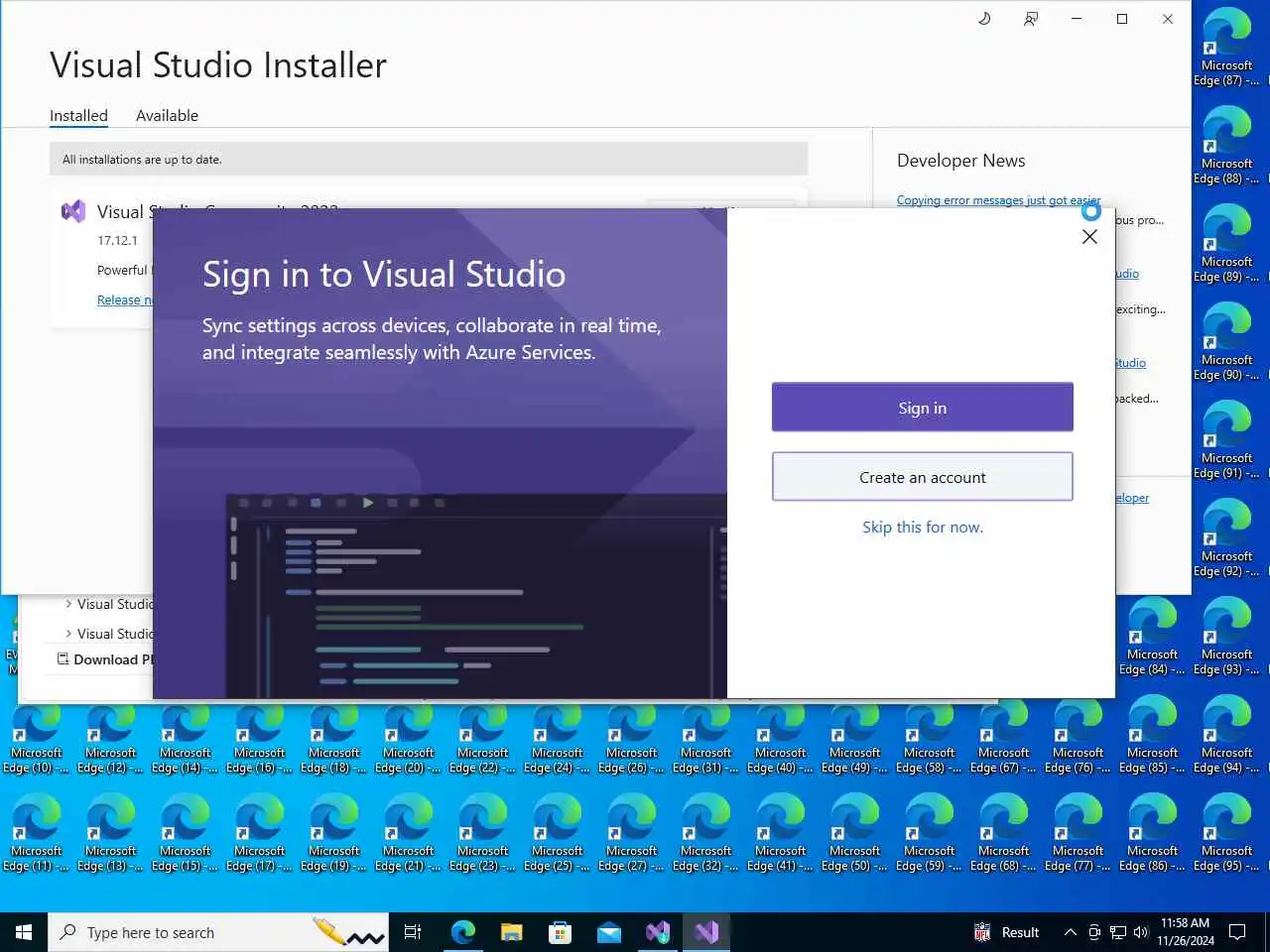1270x952 pixels.
Task: Select the Microsoft Edge (23) desktop shortcut
Action: point(482,833)
